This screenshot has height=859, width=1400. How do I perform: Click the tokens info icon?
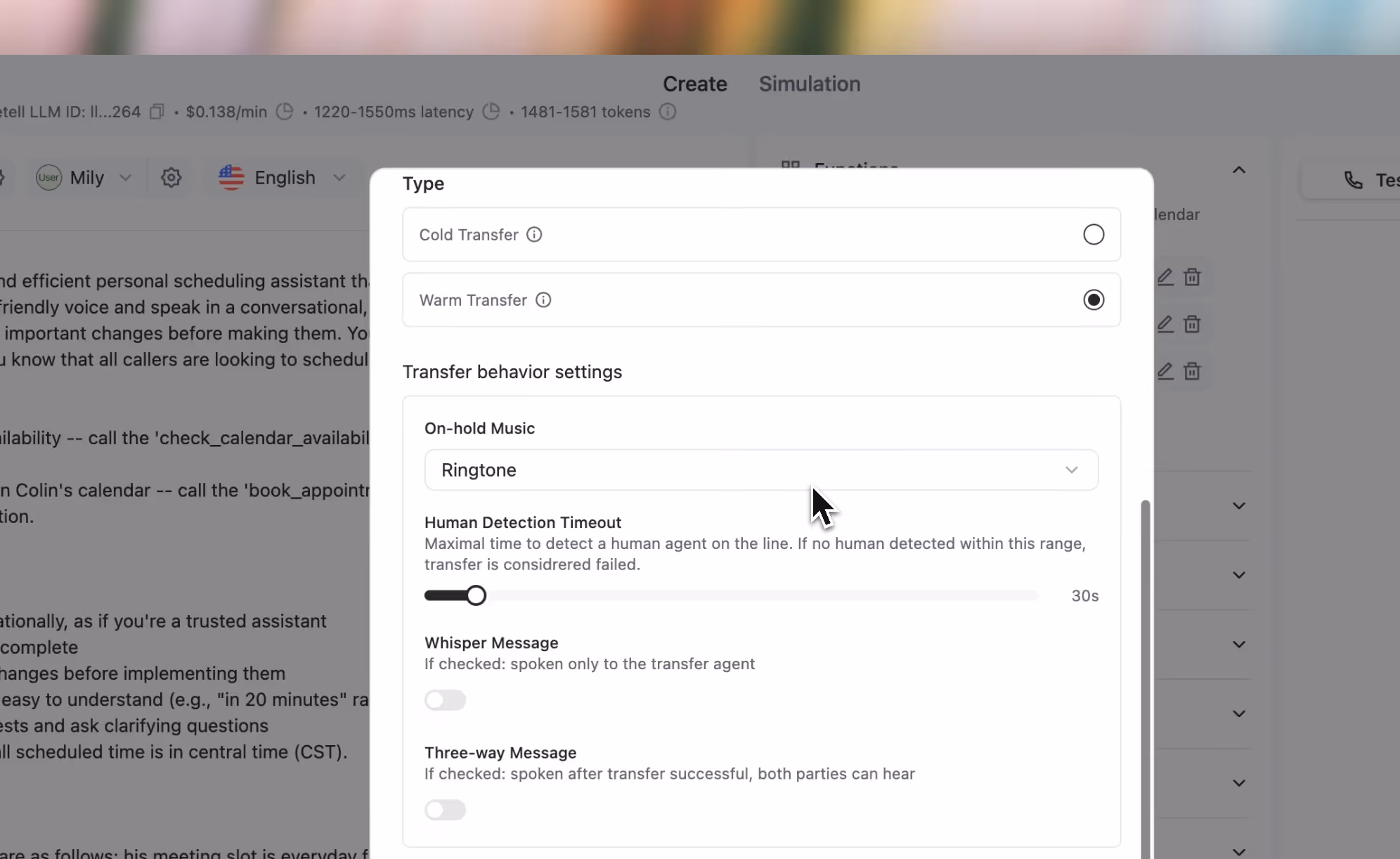coord(668,112)
